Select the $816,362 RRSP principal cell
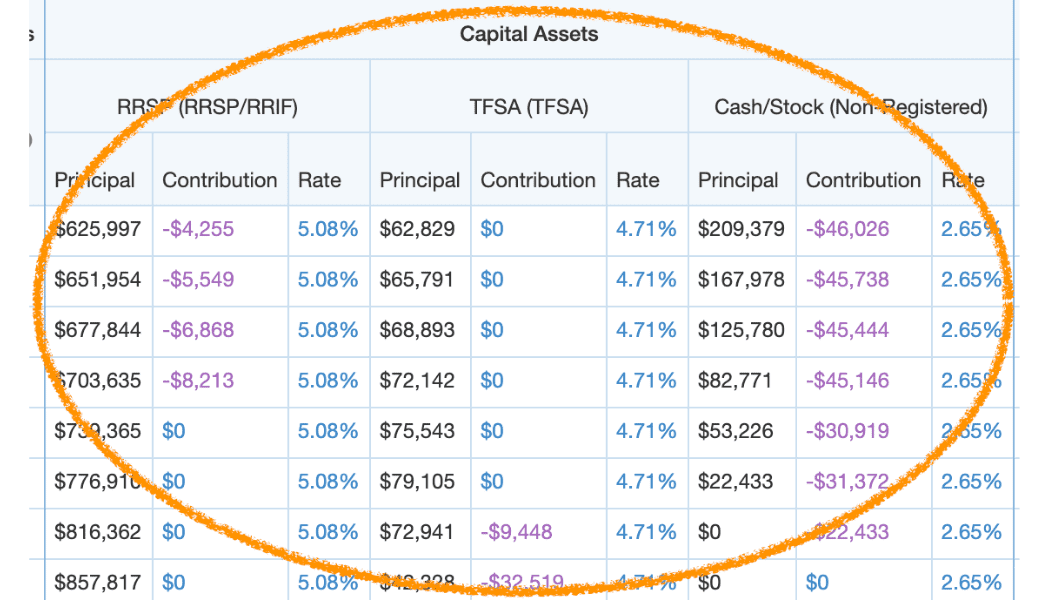Screen dimensions: 1050x600 [x=98, y=532]
